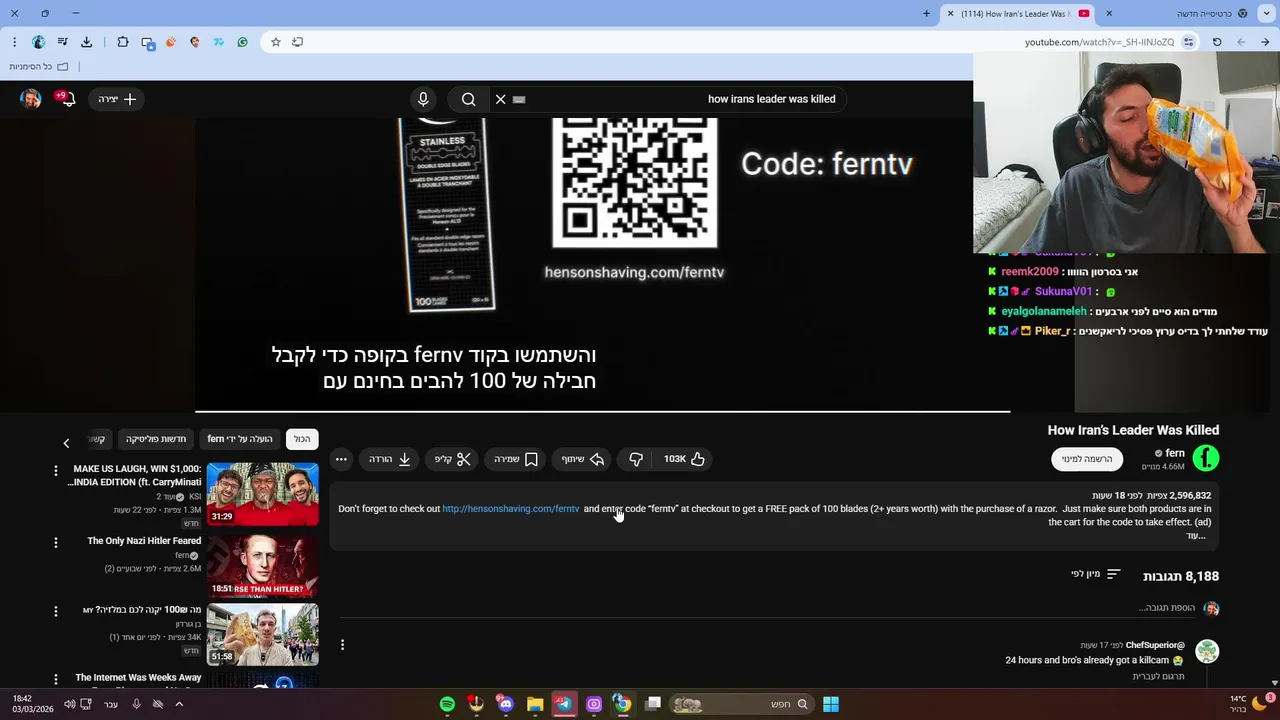Open 'The Internet Was Weeks Away' video title
The image size is (1280, 720).
(138, 678)
